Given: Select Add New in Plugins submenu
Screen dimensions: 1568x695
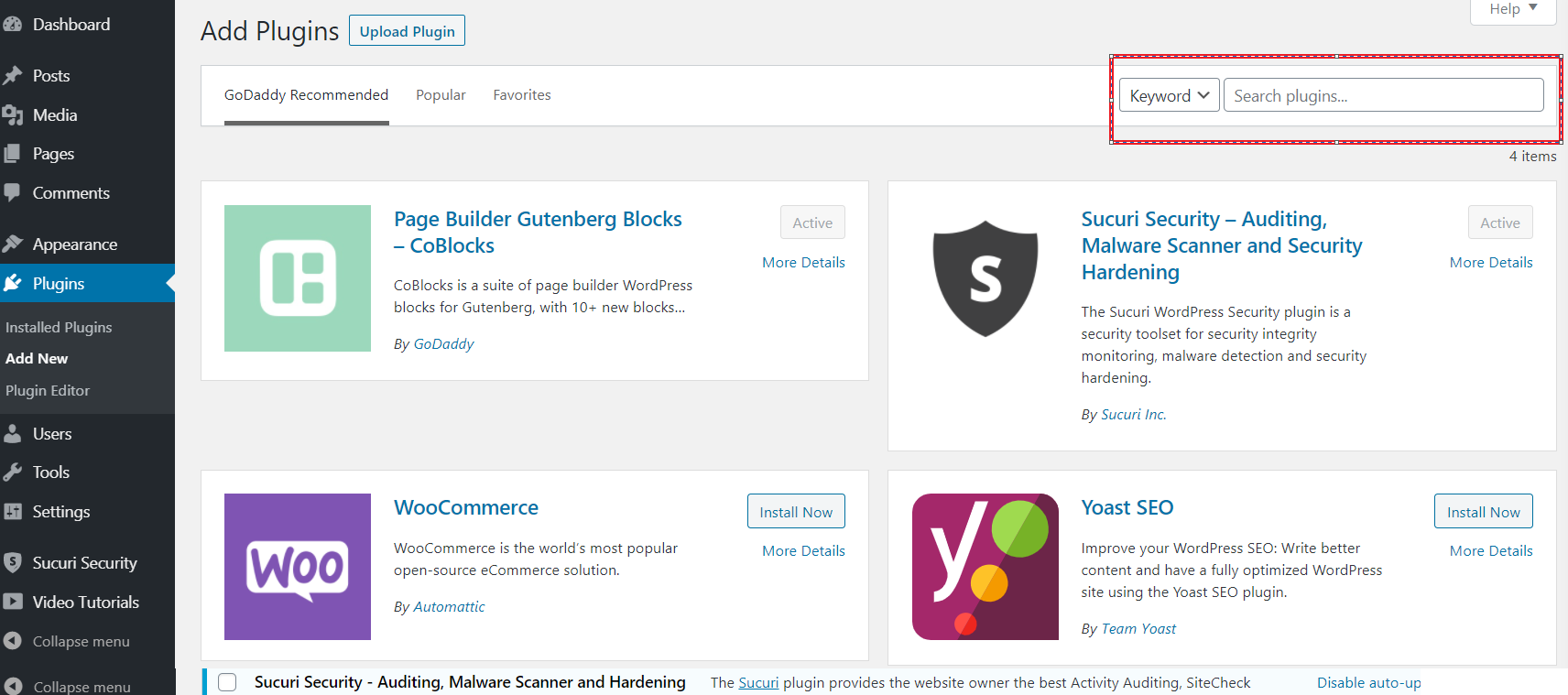Looking at the screenshot, I should pyautogui.click(x=37, y=358).
